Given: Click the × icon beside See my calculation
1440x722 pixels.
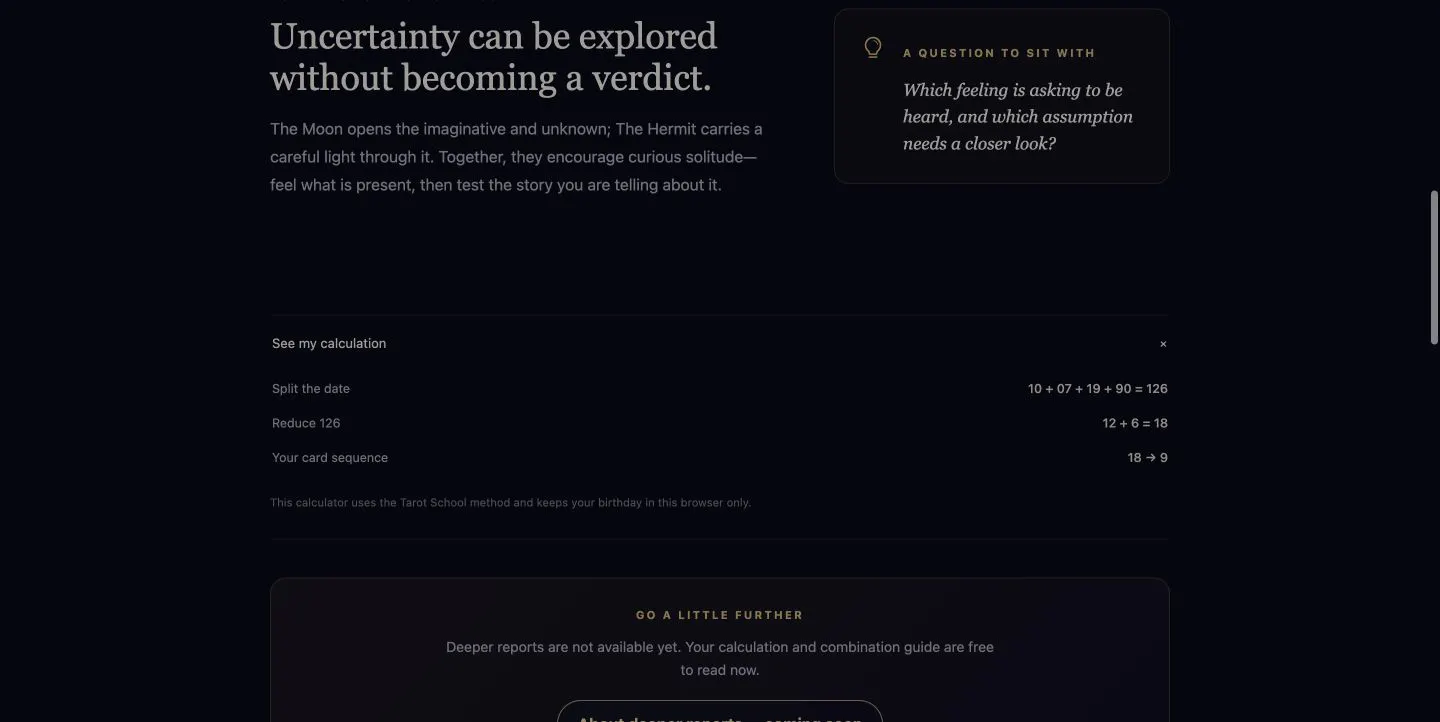Looking at the screenshot, I should tap(1163, 344).
